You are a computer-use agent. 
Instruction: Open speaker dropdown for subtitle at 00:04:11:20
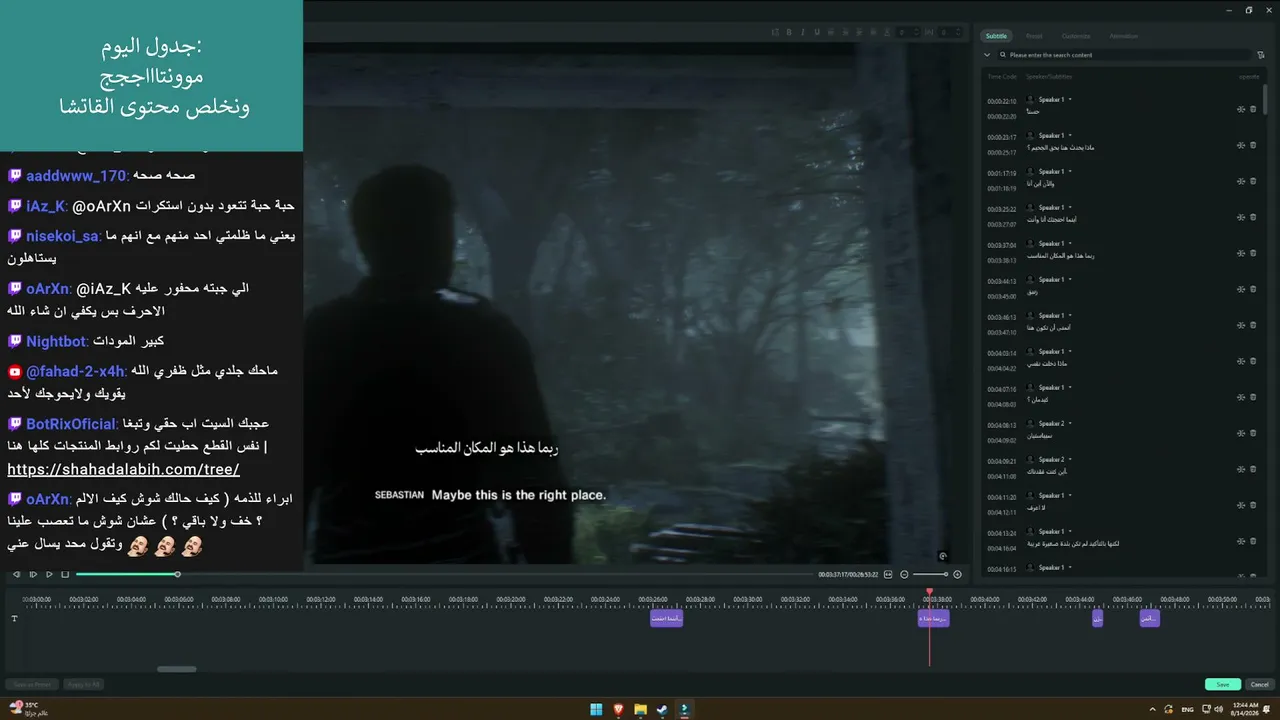point(1070,496)
